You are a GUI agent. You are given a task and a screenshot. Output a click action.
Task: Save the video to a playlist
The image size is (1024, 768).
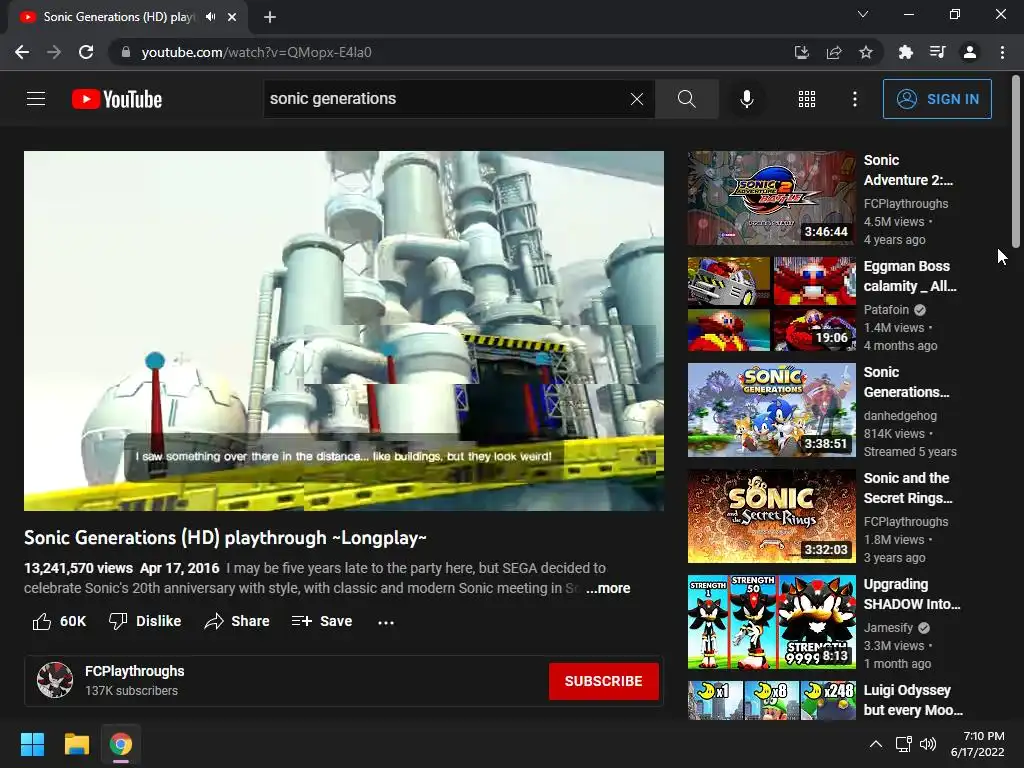(322, 621)
